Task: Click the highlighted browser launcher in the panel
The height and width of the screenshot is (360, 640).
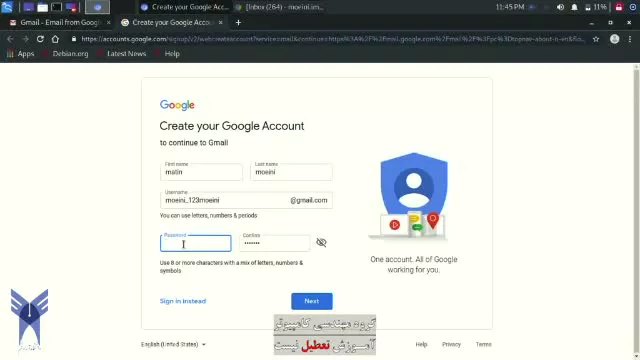Action: (x=97, y=7)
